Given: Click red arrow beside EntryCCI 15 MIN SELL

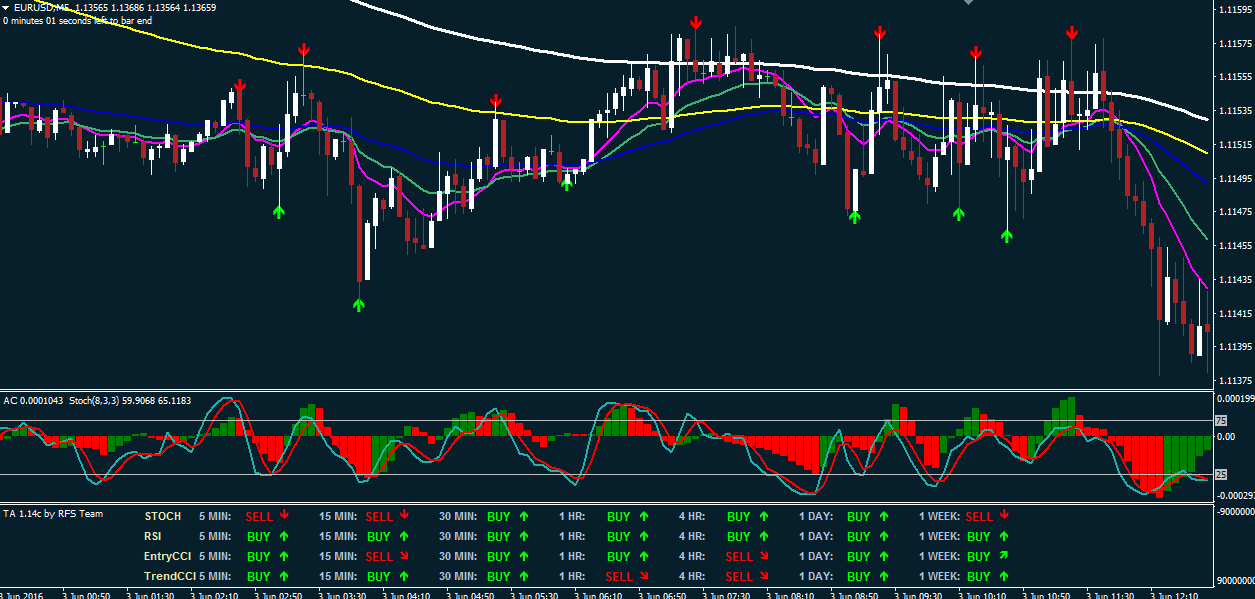Looking at the screenshot, I should tap(404, 556).
